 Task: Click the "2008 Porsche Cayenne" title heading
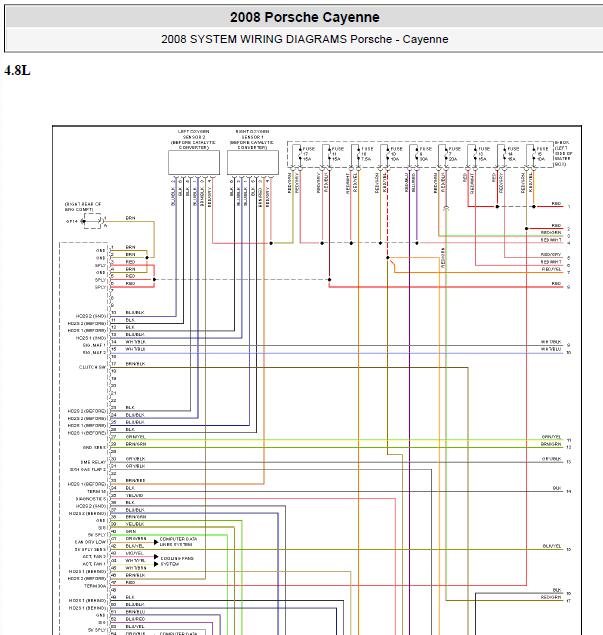[305, 17]
